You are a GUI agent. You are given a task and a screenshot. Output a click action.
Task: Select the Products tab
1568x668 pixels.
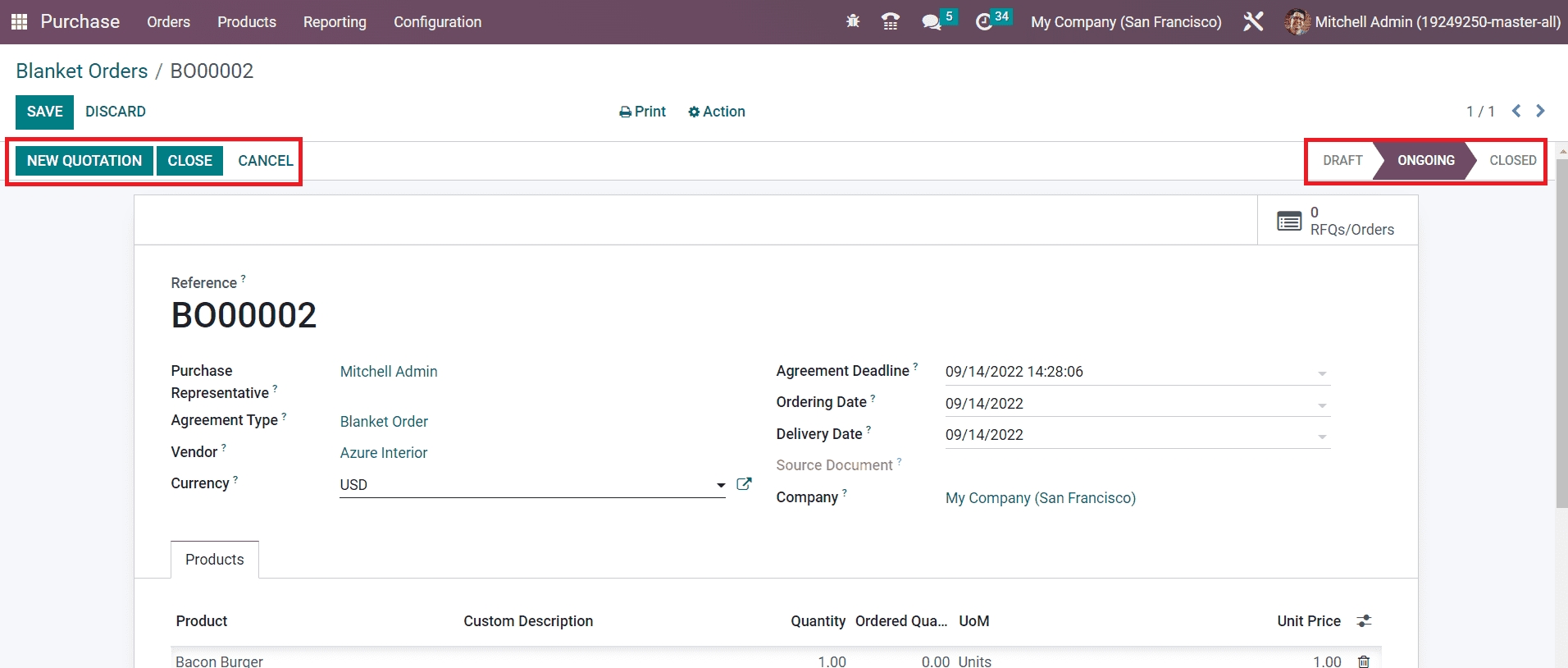pyautogui.click(x=215, y=560)
